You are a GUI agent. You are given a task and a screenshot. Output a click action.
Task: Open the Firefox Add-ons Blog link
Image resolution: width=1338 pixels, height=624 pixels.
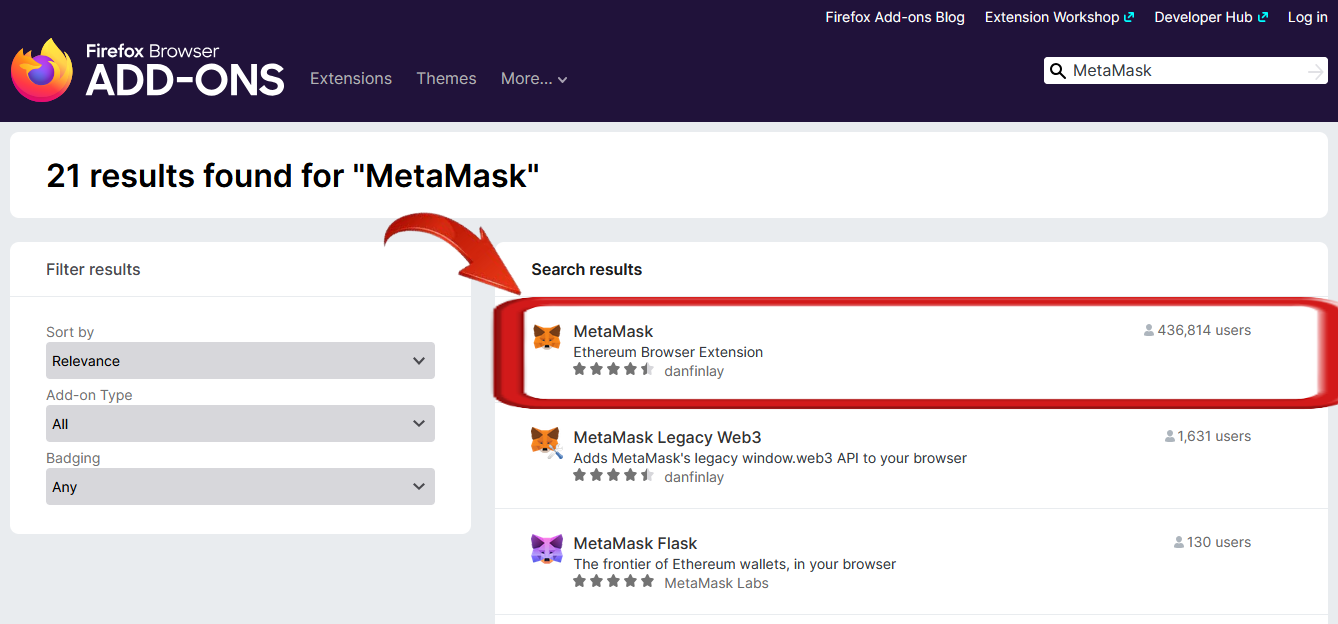(x=895, y=17)
